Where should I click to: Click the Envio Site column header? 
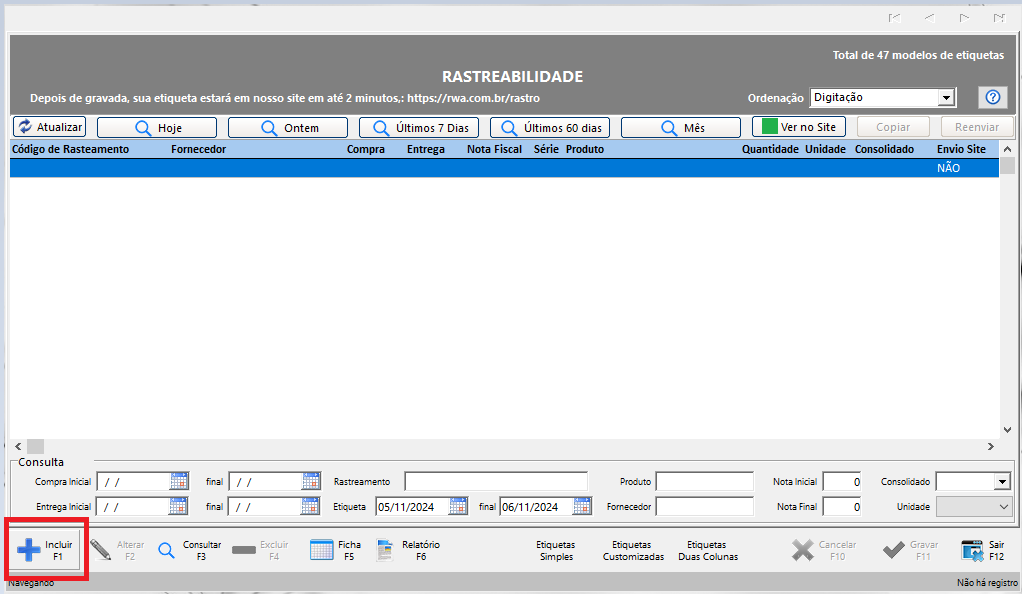pos(961,149)
